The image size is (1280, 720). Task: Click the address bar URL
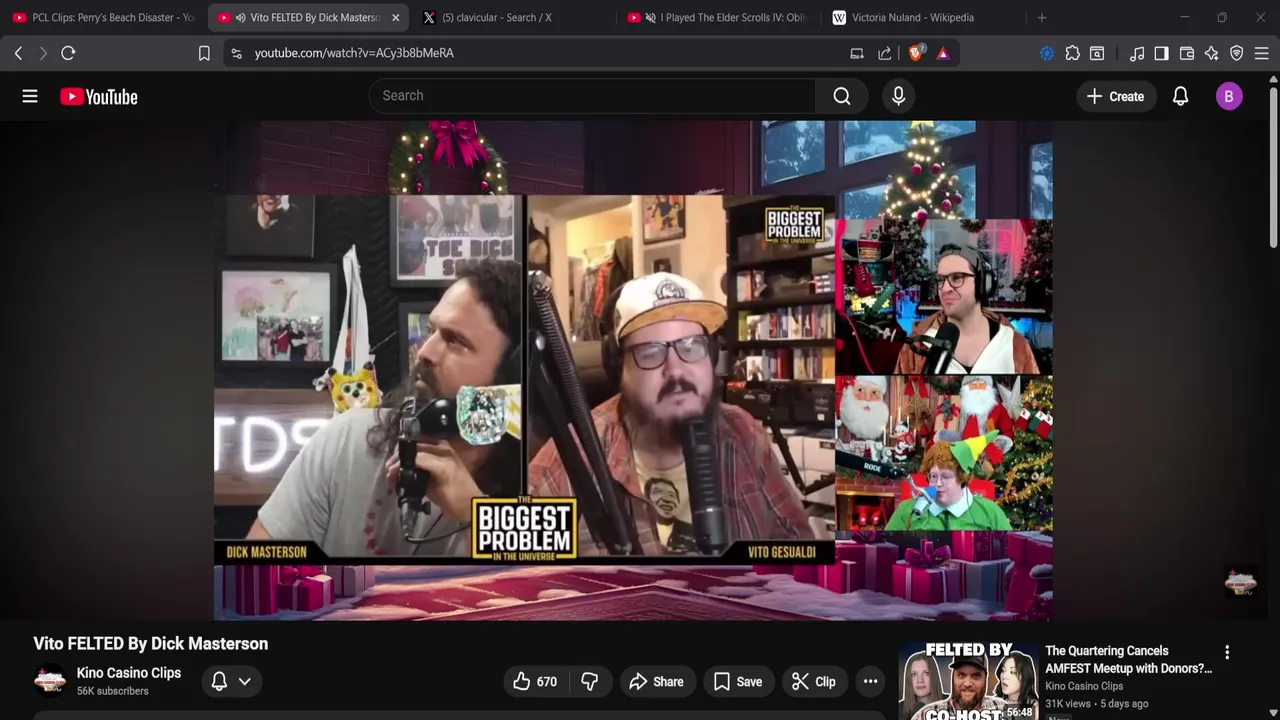354,53
